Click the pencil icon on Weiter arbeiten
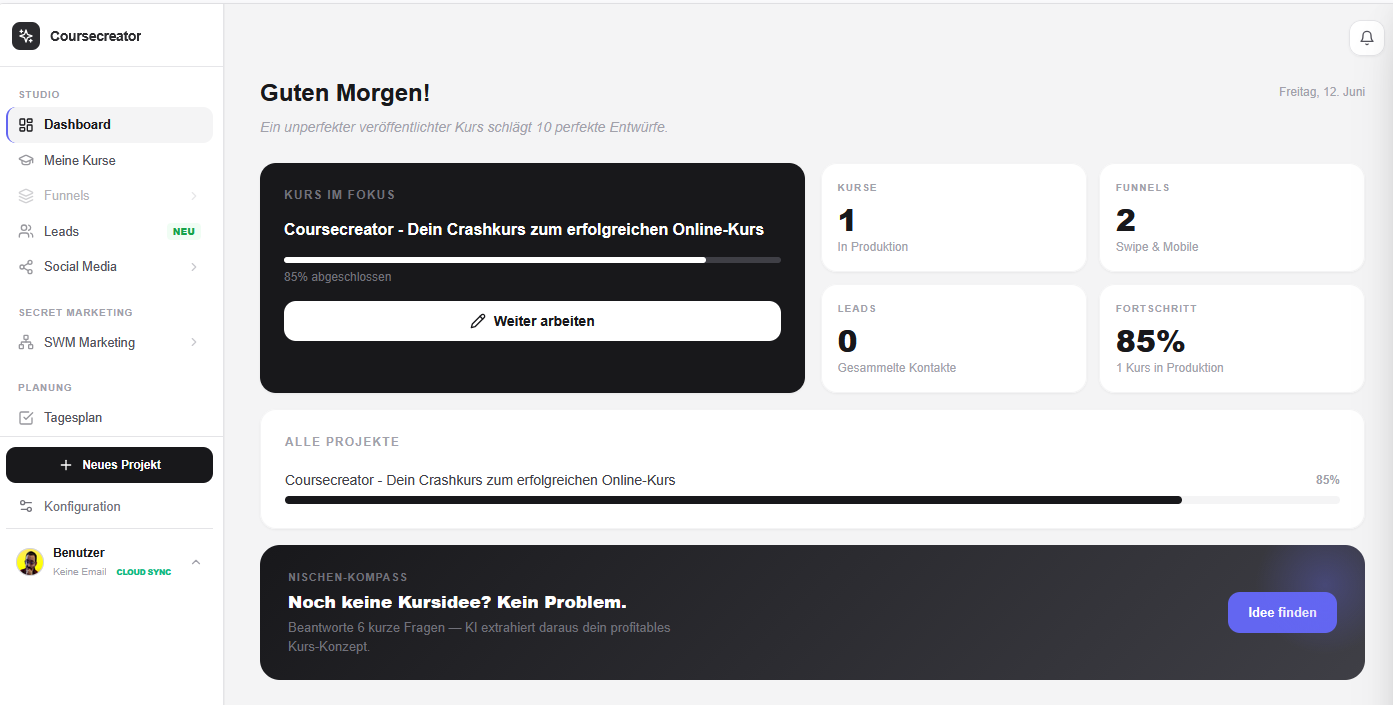 (478, 322)
